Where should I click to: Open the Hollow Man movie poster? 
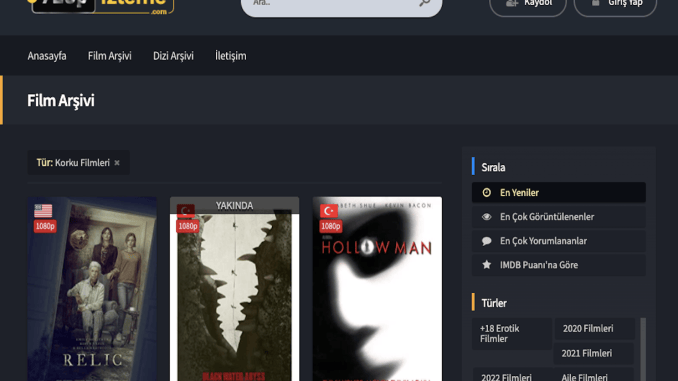tap(377, 289)
